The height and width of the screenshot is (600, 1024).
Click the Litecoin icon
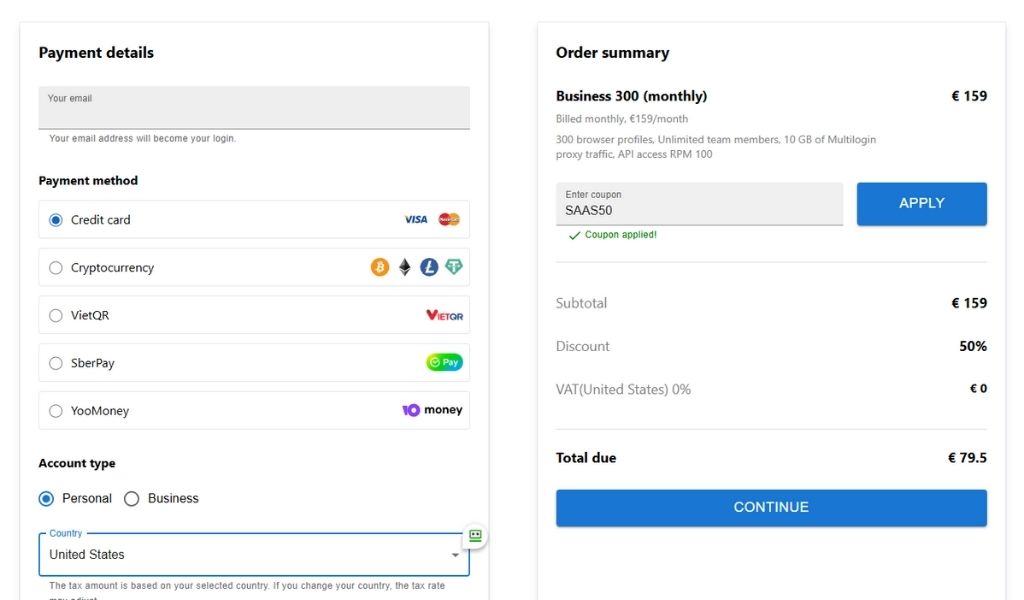point(429,267)
